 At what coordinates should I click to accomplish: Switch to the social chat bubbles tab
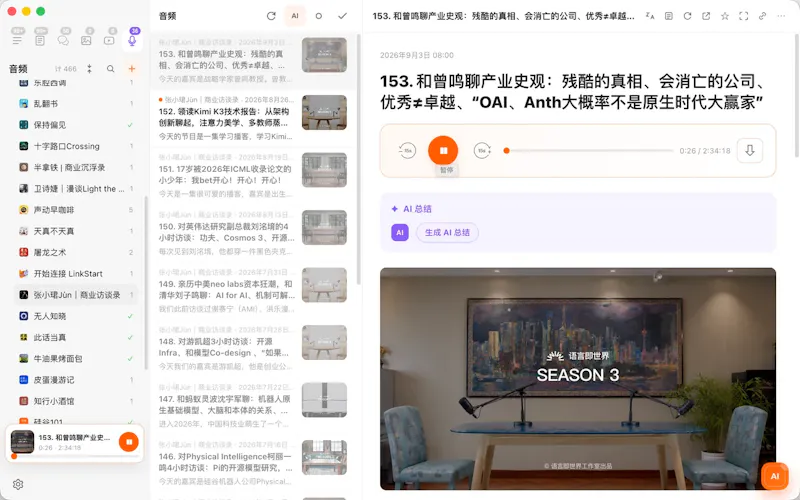63,40
